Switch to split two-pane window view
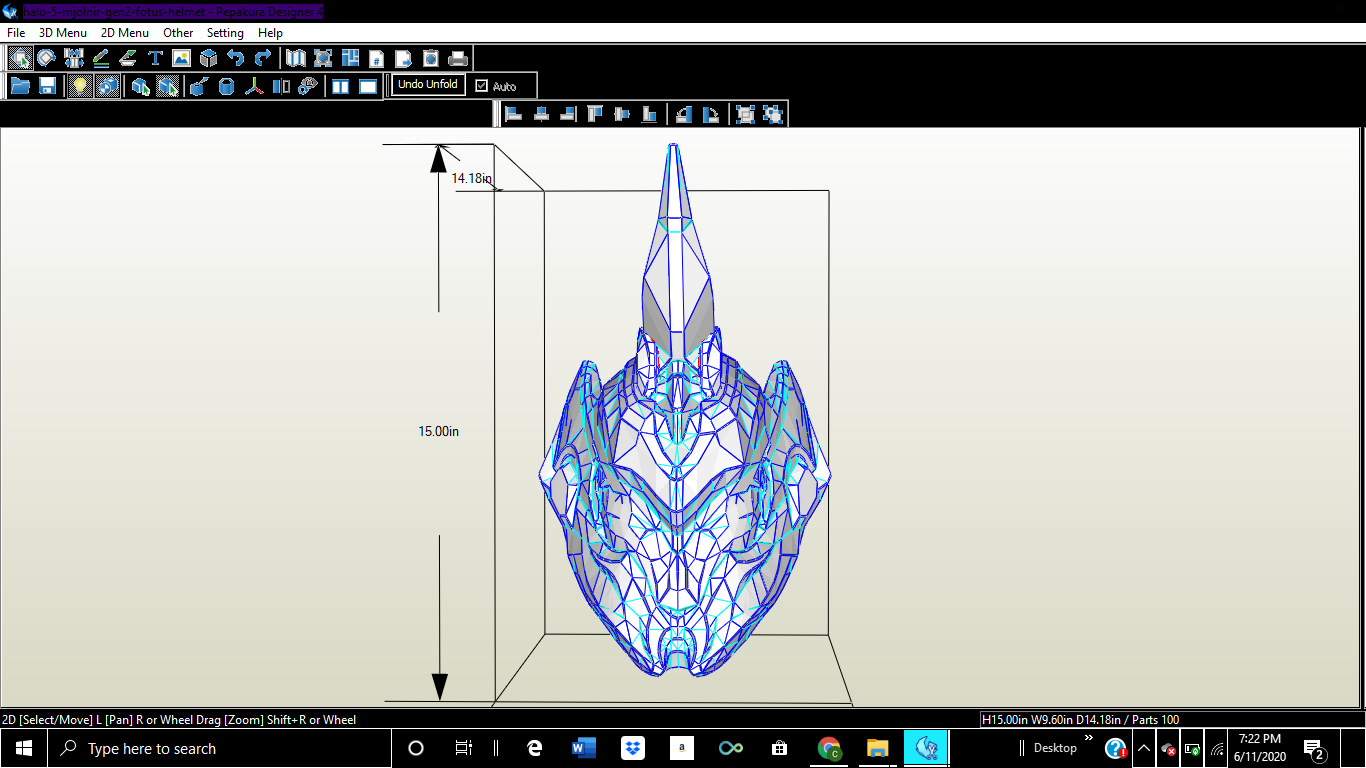Viewport: 1366px width, 768px height. (x=341, y=86)
